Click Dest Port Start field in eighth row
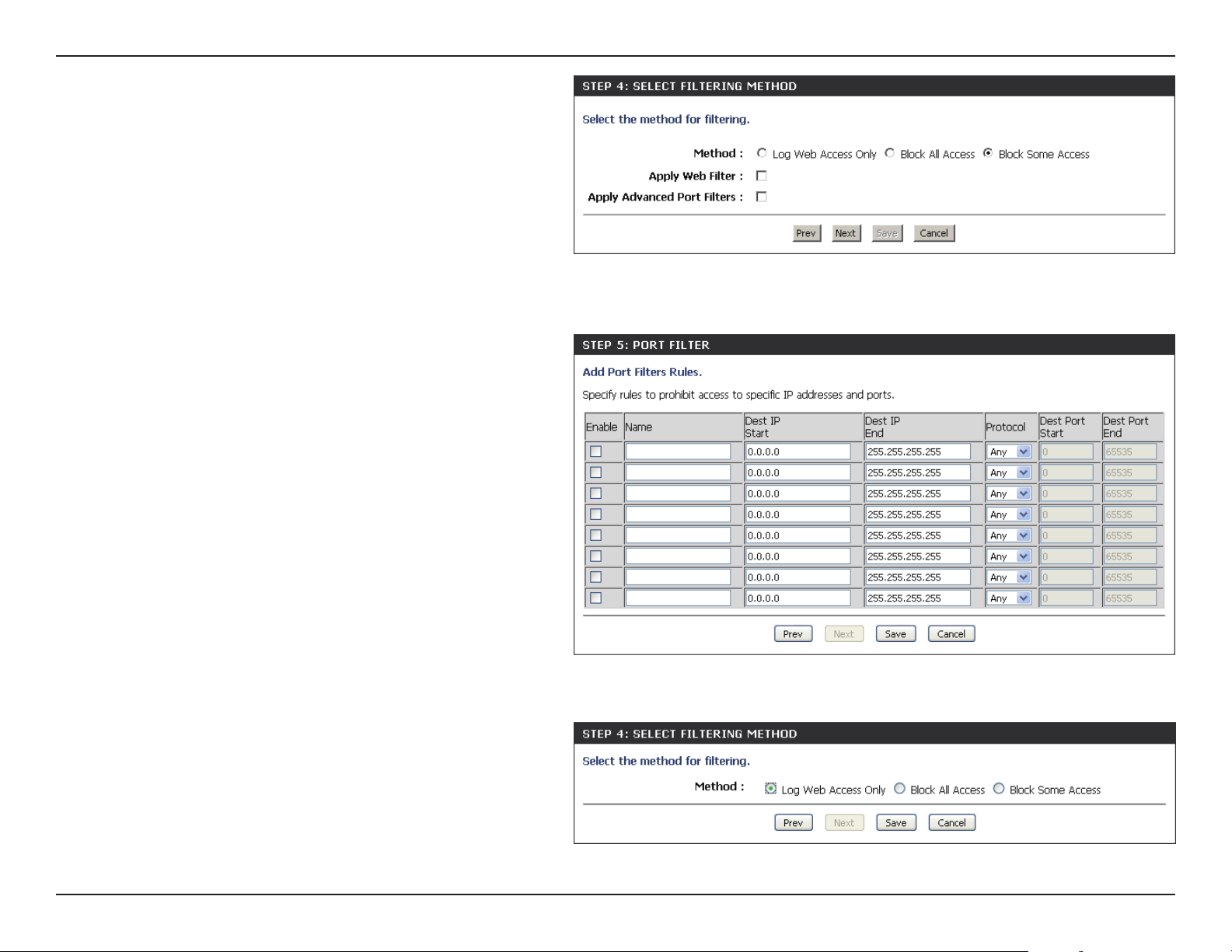 click(x=1066, y=598)
